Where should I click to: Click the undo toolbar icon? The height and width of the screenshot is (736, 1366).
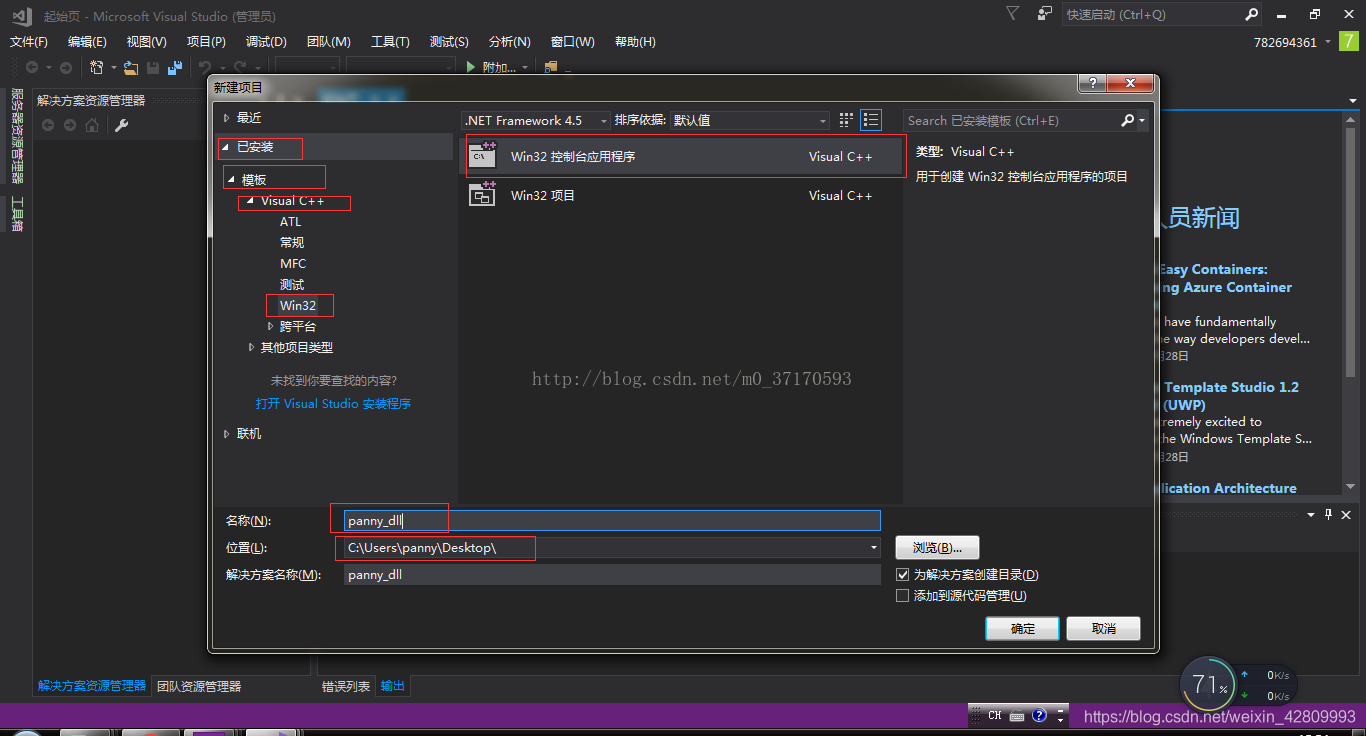point(204,67)
